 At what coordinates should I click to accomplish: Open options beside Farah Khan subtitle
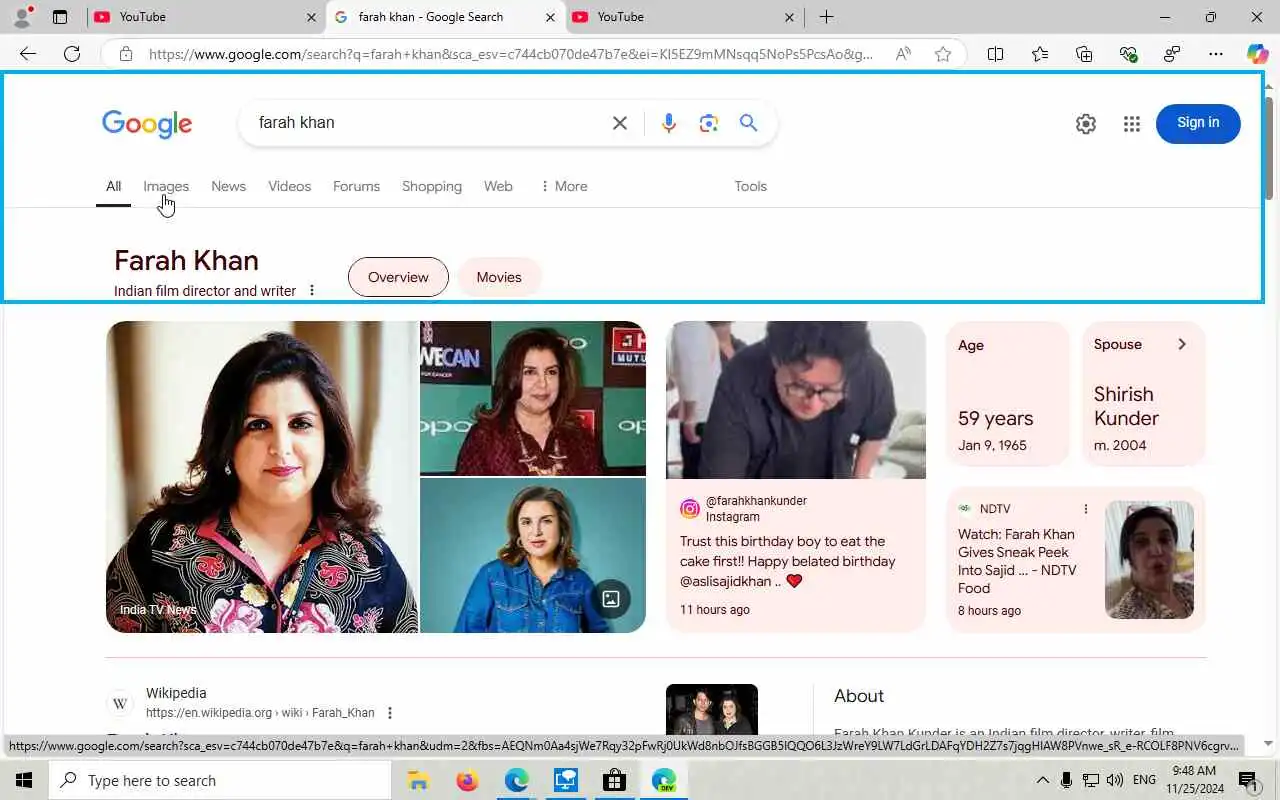click(312, 291)
